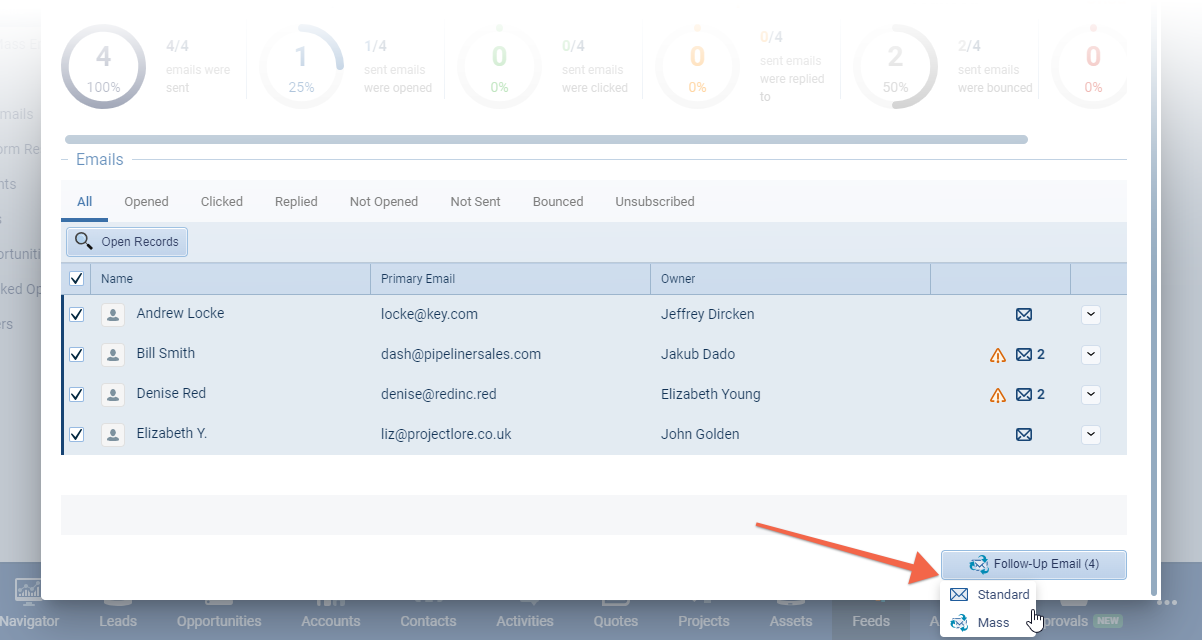The height and width of the screenshot is (640, 1202).
Task: Click the envelope icon beside Standard
Action: coord(959,595)
